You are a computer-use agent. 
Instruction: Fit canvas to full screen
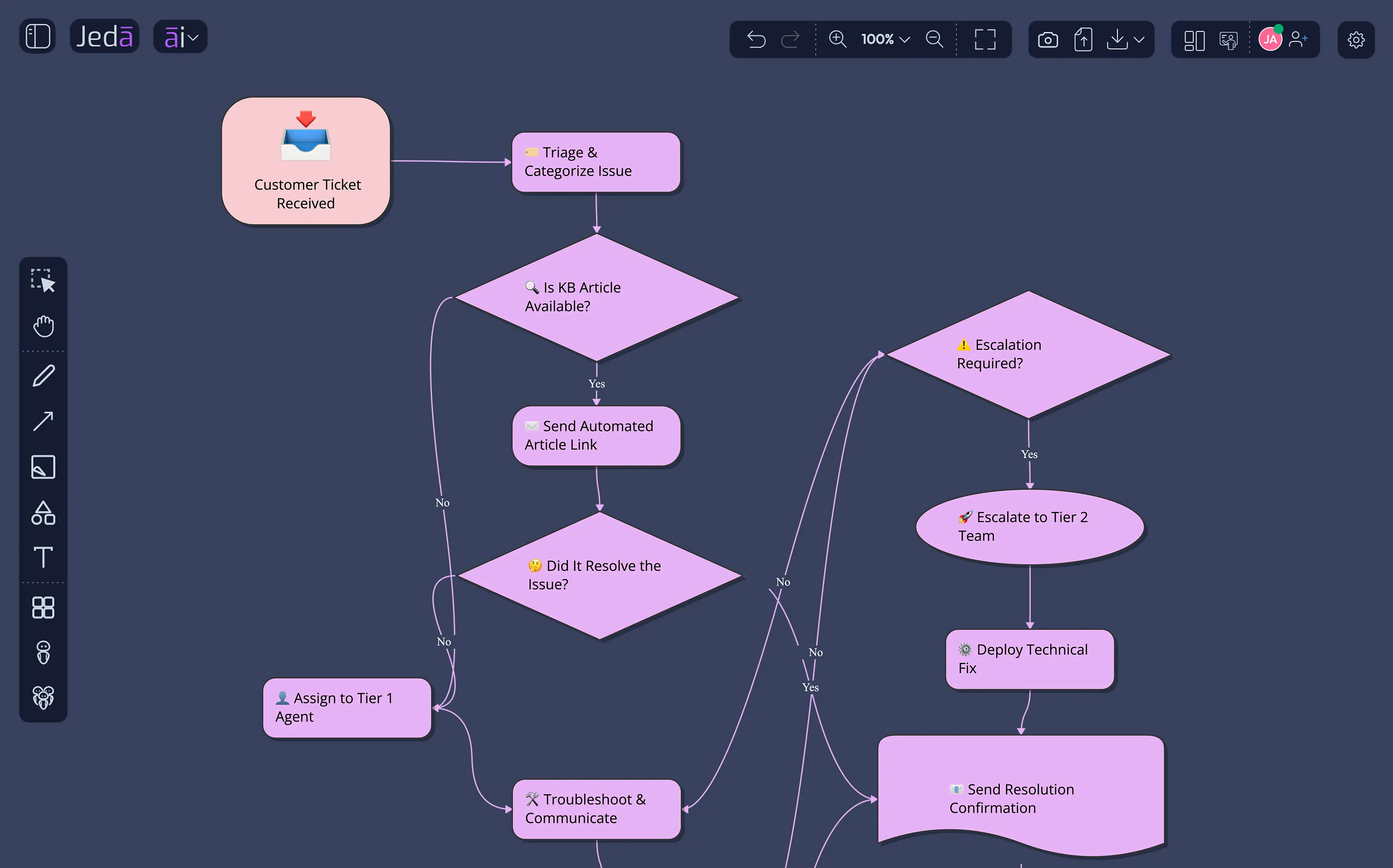tap(985, 40)
